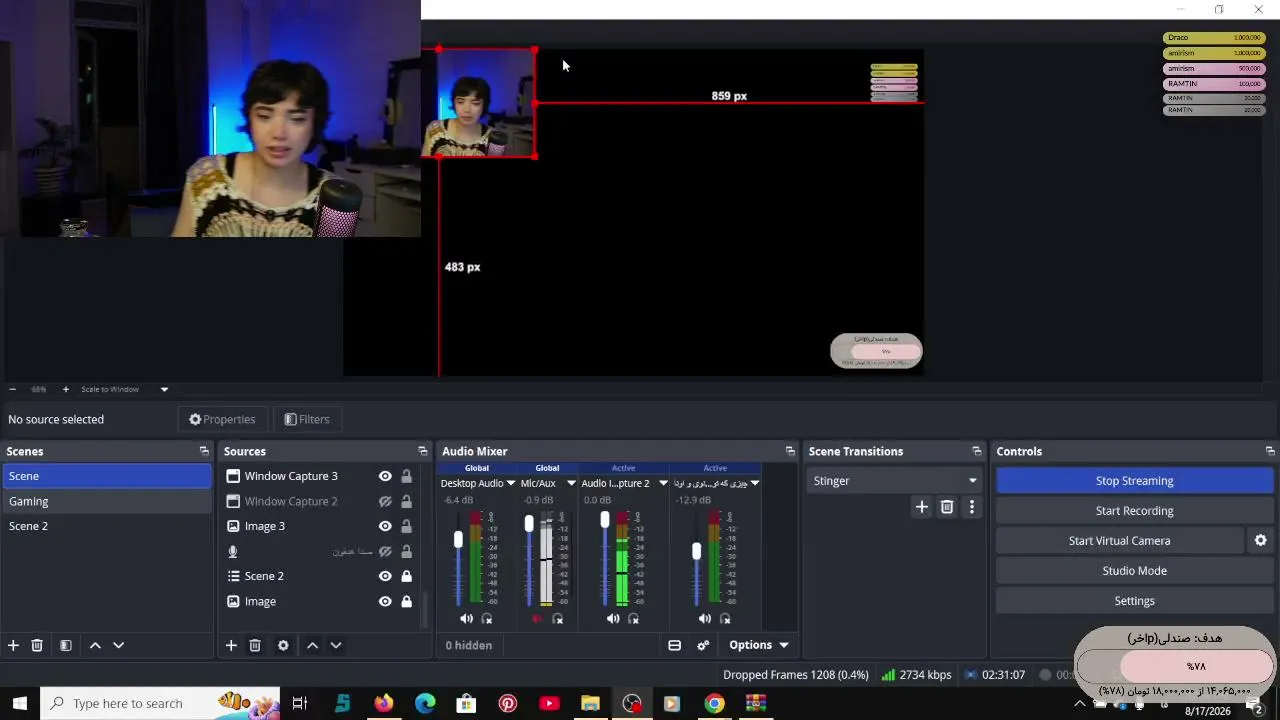The width and height of the screenshot is (1280, 720).
Task: Open advanced audio properties gears icon
Action: point(703,646)
